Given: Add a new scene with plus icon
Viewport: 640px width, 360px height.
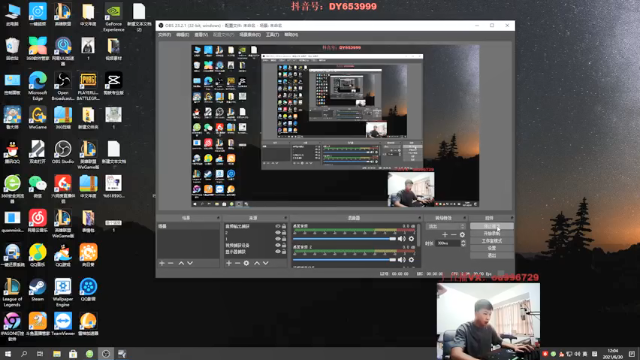Looking at the screenshot, I should click(162, 263).
